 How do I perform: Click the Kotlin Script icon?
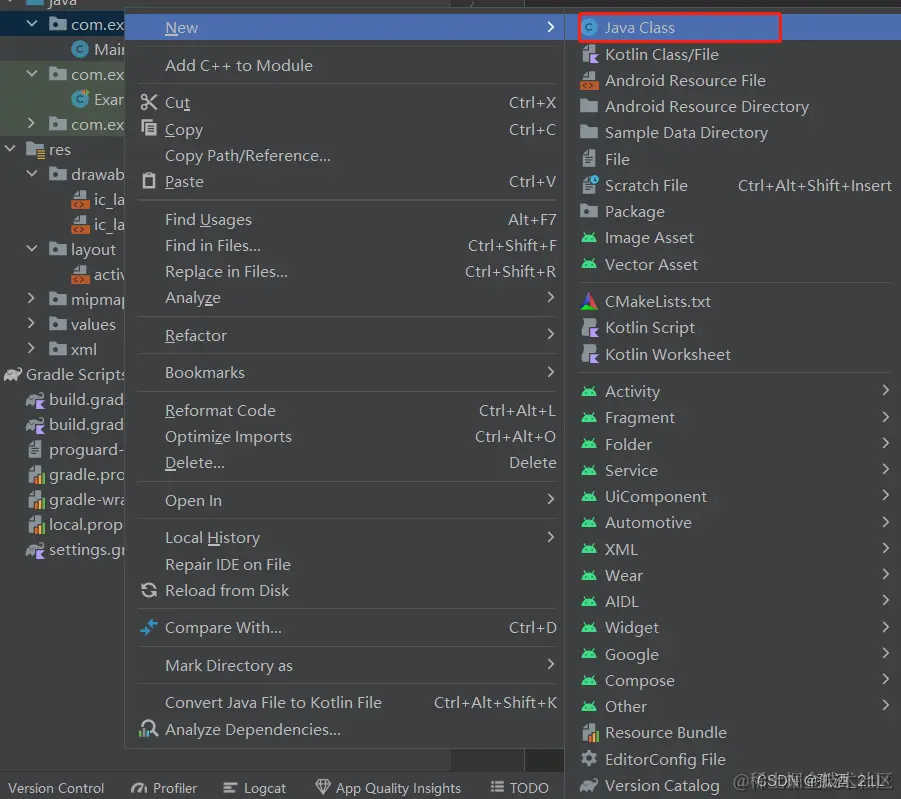[590, 328]
